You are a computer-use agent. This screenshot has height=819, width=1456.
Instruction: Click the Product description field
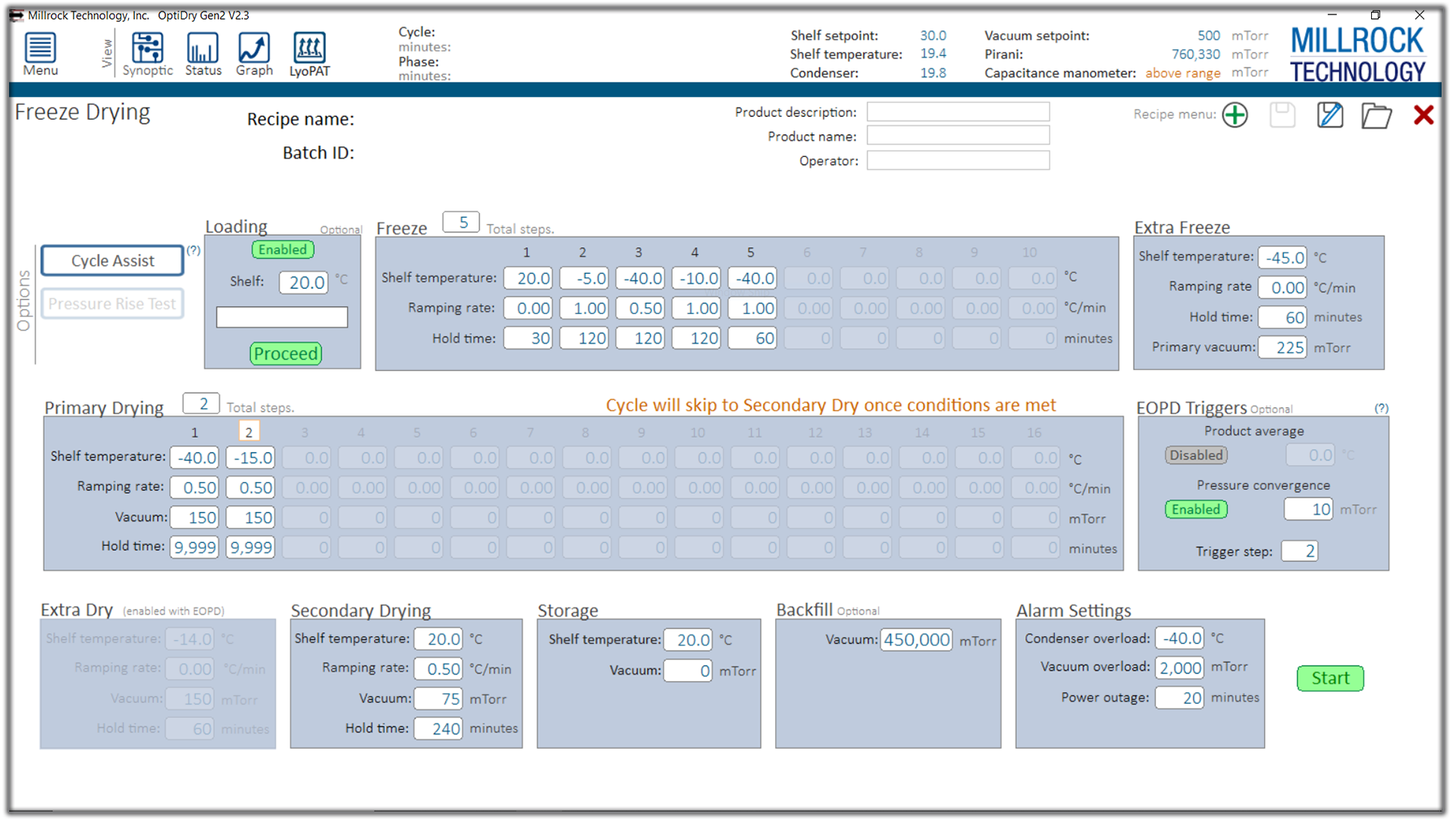point(958,112)
